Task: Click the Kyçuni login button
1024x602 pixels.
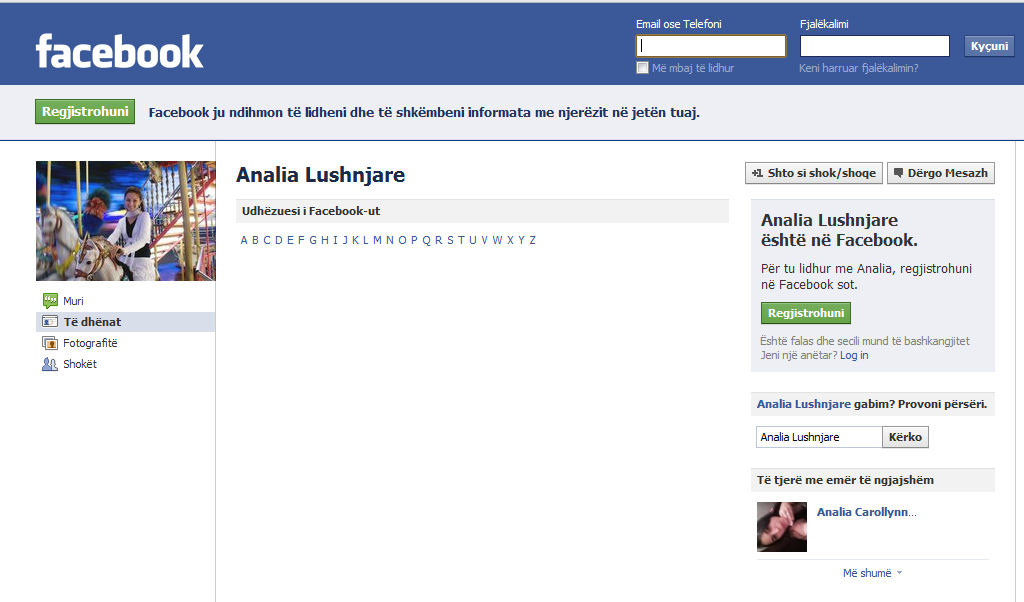Action: (x=989, y=46)
